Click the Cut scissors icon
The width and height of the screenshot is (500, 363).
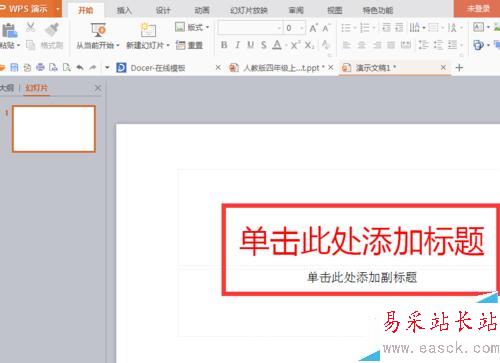click(30, 27)
